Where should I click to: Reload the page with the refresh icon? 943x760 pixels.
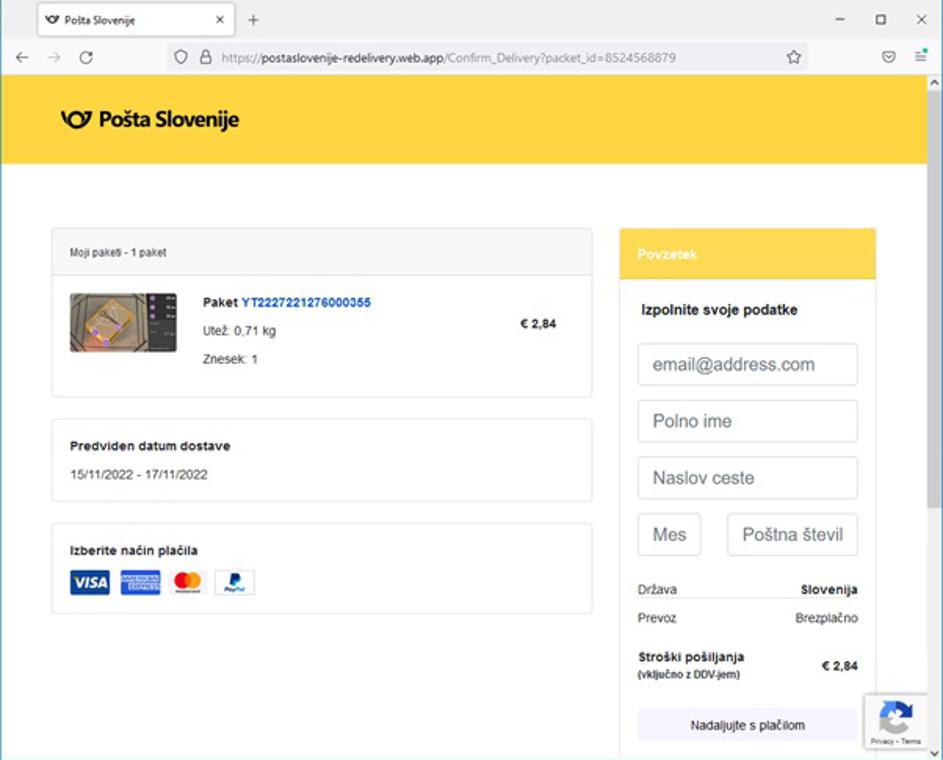(x=86, y=58)
